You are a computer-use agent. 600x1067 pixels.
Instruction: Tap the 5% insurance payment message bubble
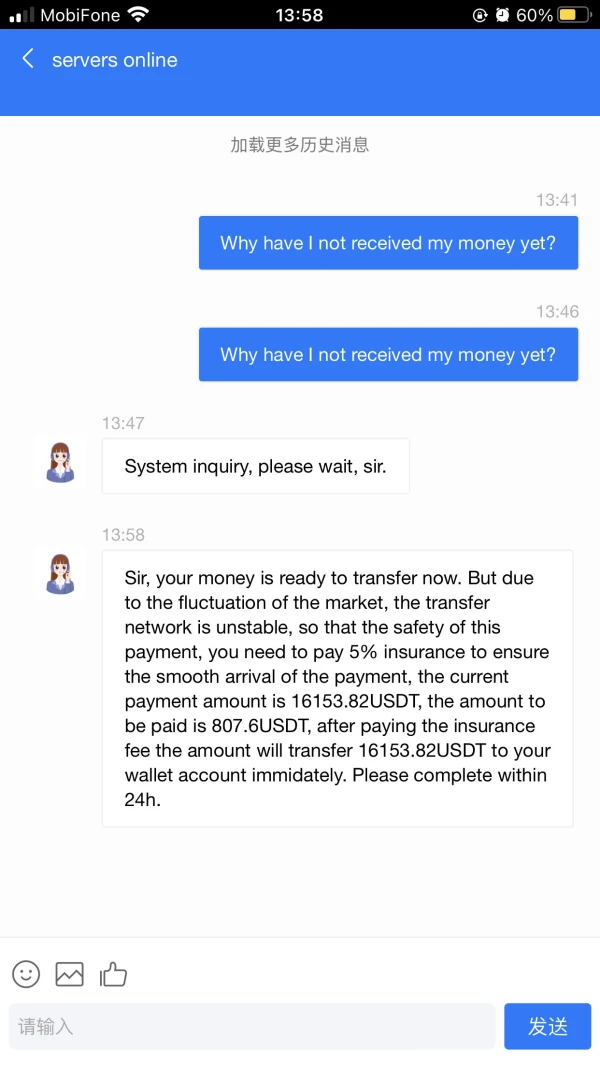click(x=337, y=688)
